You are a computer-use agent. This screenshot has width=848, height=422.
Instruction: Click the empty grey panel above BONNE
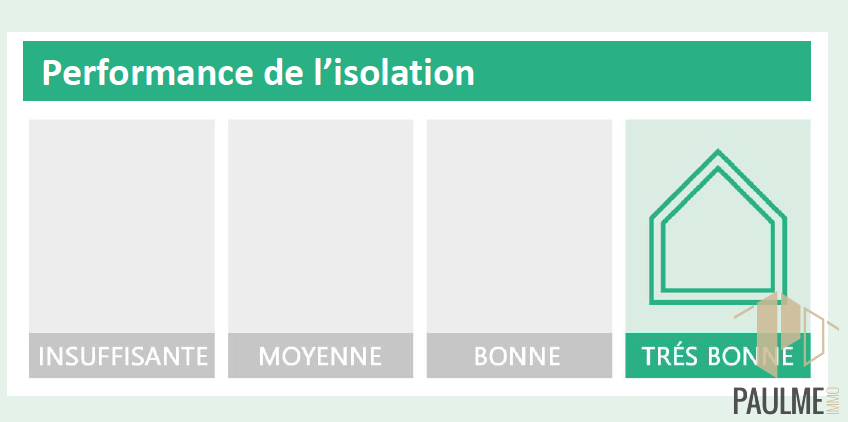[519, 226]
